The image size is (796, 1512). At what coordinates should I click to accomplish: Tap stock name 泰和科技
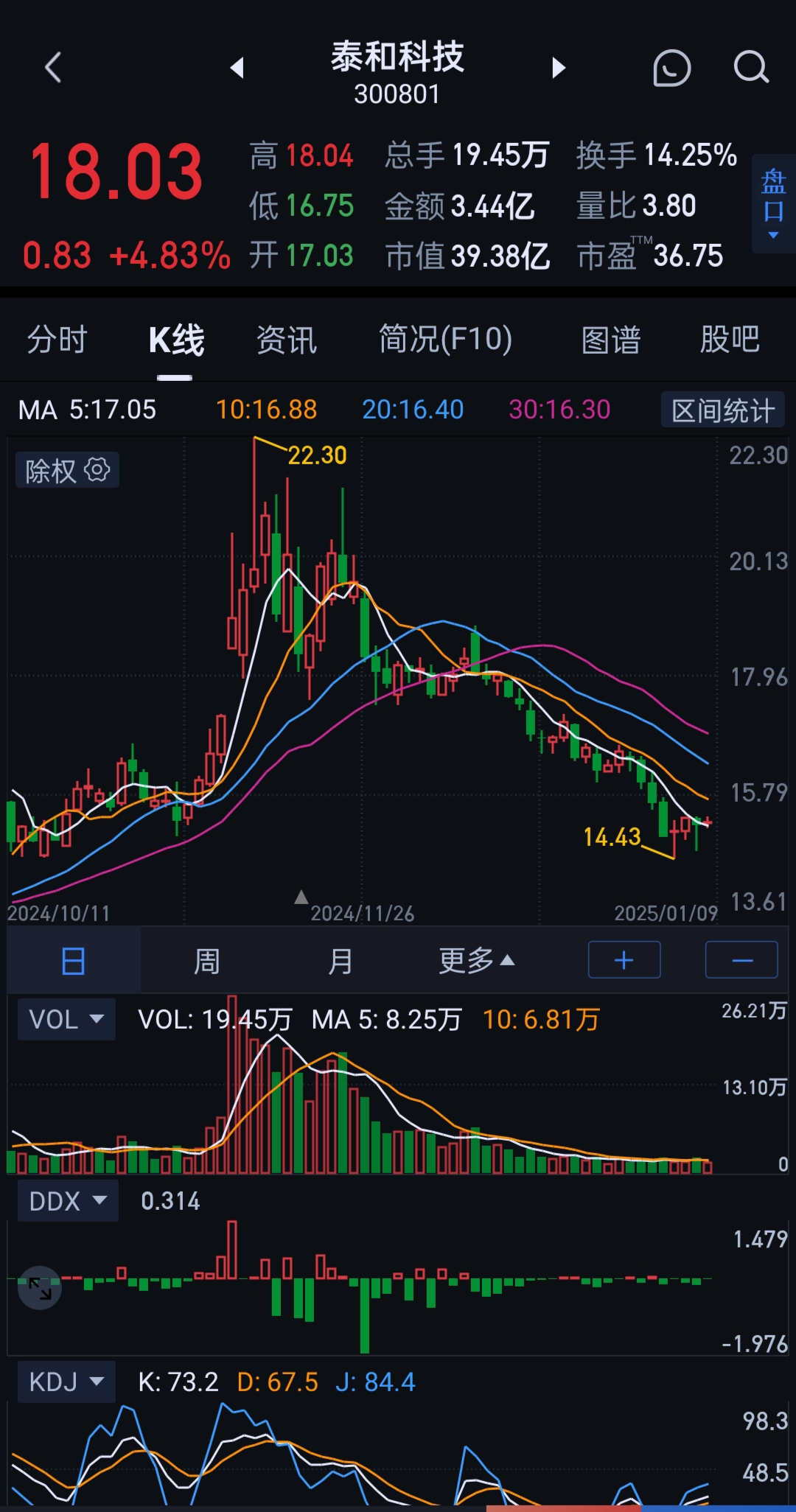click(x=397, y=57)
